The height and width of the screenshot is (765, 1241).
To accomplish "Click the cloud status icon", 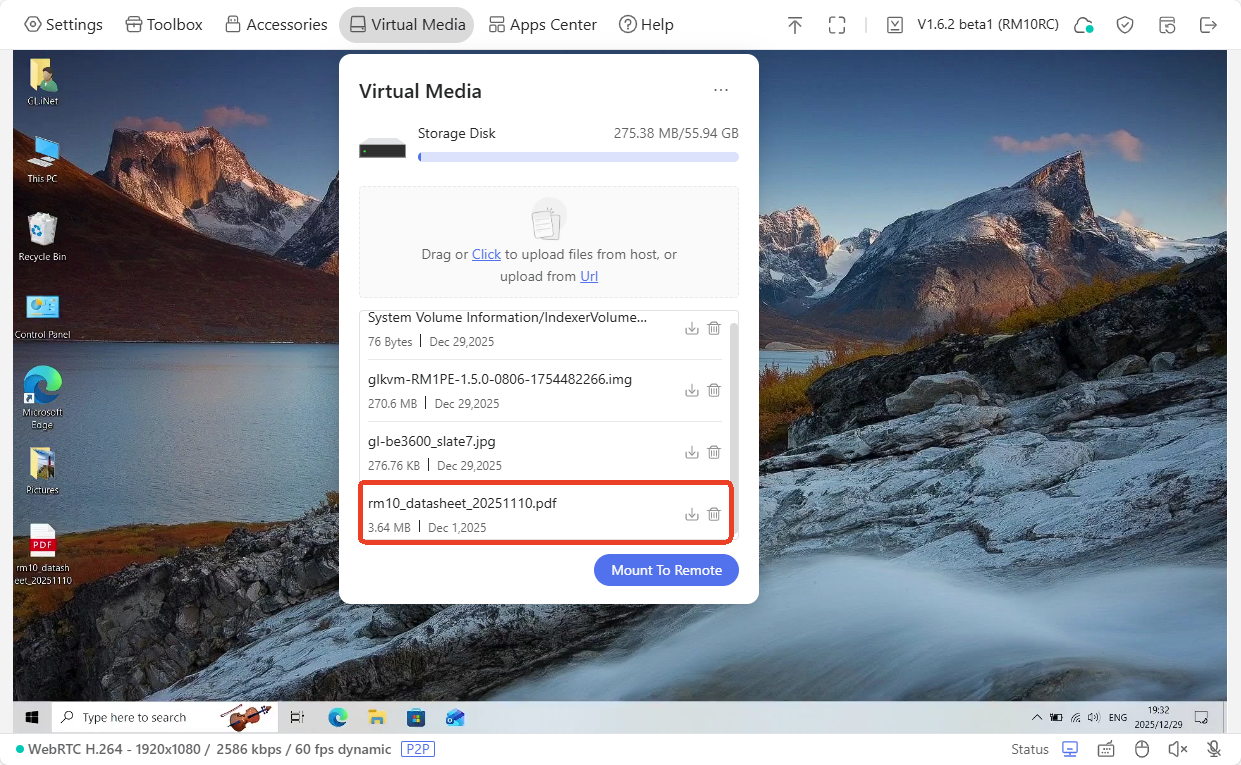I will coord(1083,25).
